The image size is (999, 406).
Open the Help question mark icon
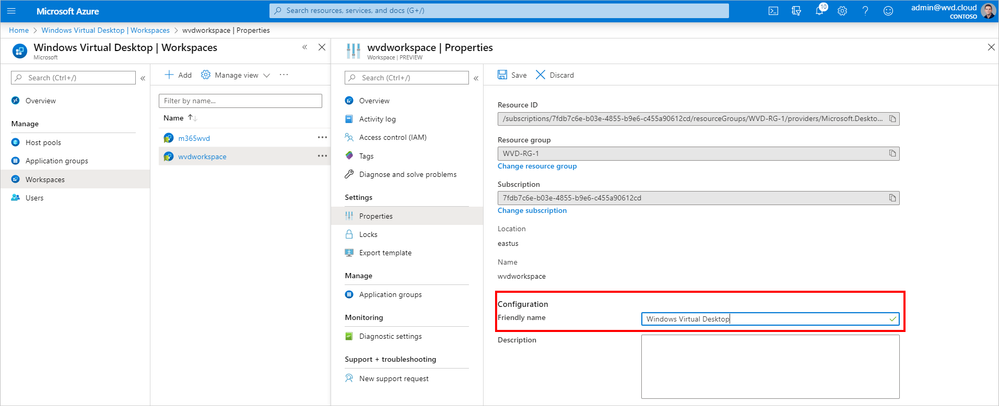865,11
